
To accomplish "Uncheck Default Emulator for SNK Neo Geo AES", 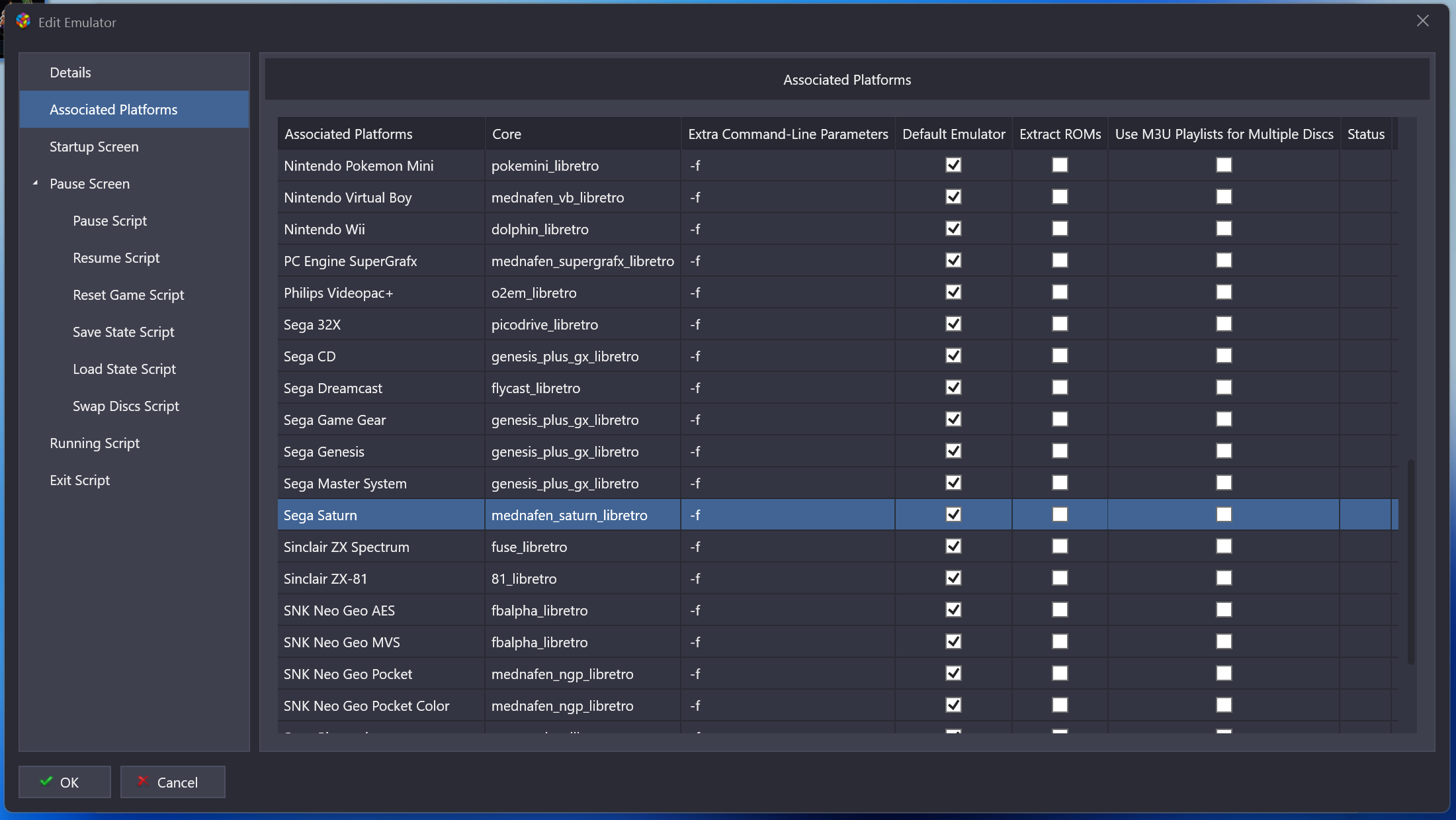I will tap(953, 610).
